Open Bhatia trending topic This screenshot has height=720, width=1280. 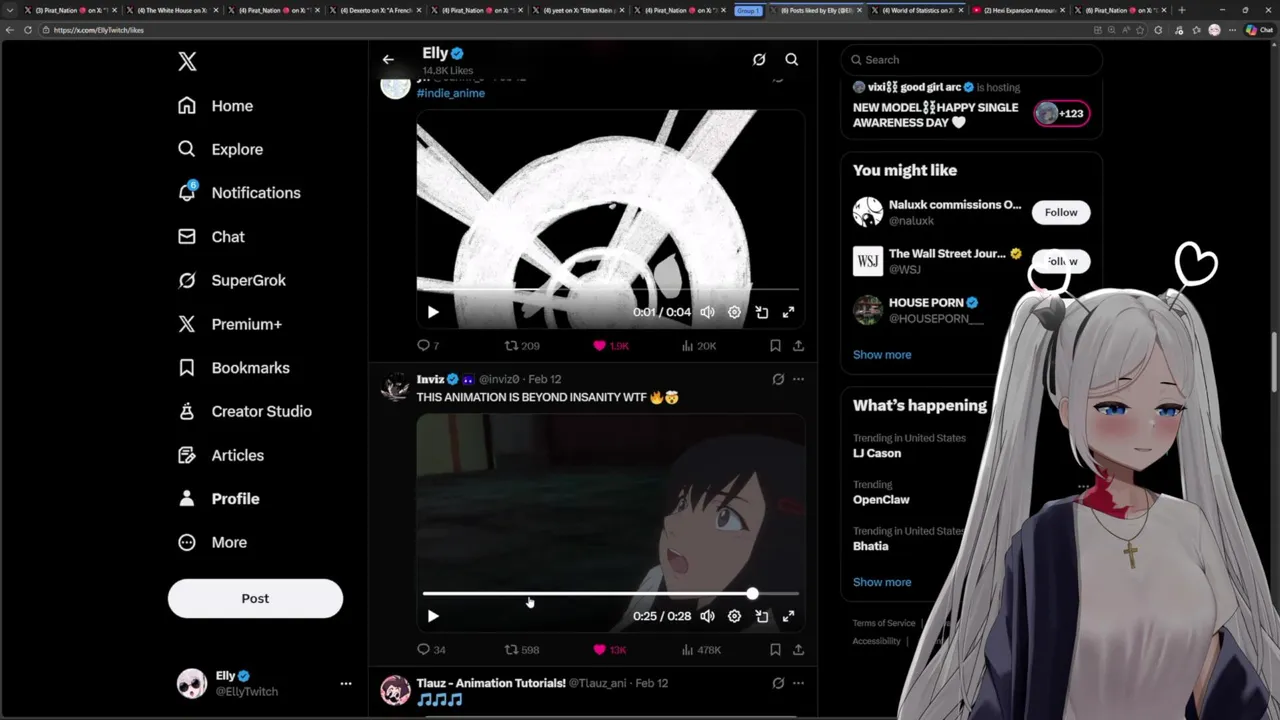click(x=870, y=546)
